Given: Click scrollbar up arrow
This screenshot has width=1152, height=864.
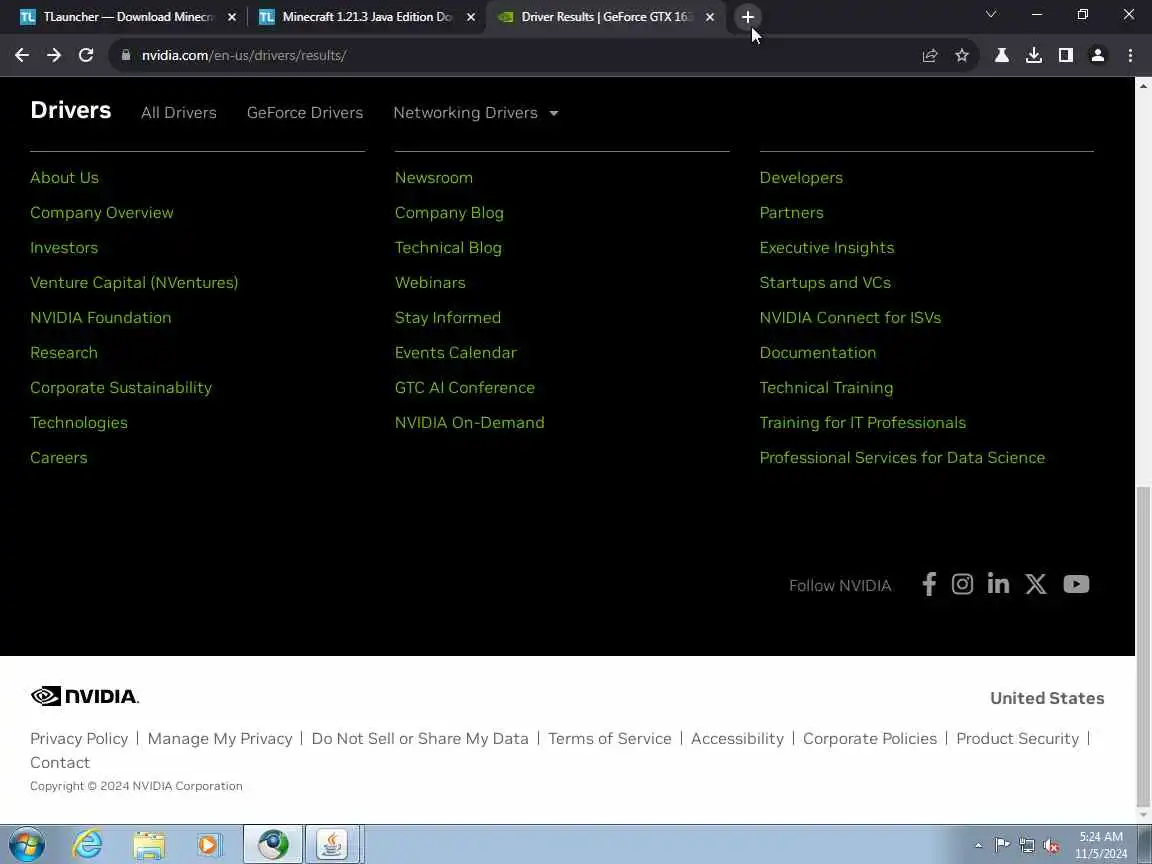Looking at the screenshot, I should click(1143, 85).
